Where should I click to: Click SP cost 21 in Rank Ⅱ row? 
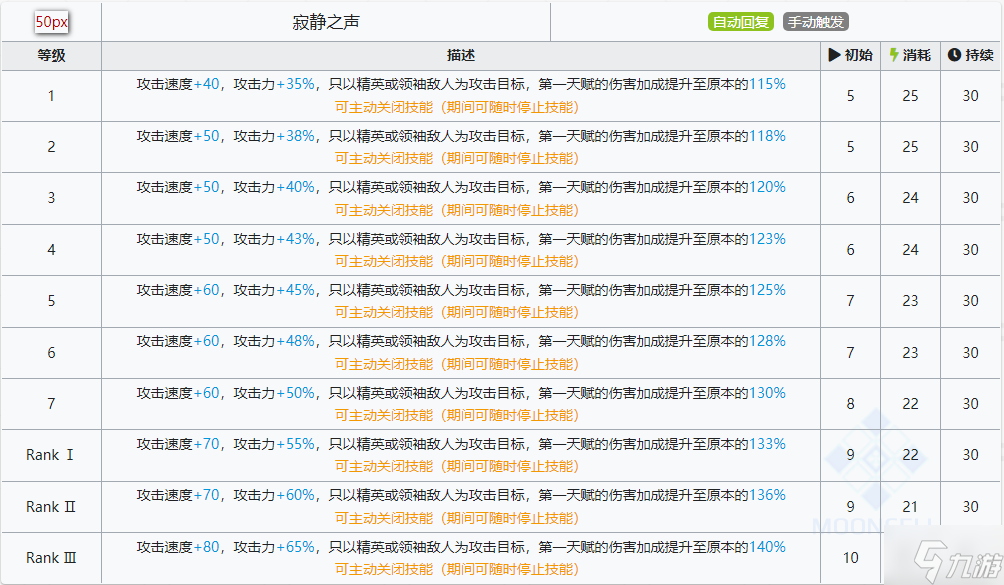(911, 507)
